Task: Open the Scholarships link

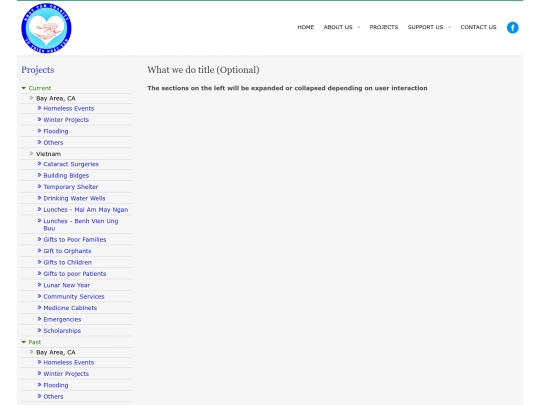Action: coord(62,331)
